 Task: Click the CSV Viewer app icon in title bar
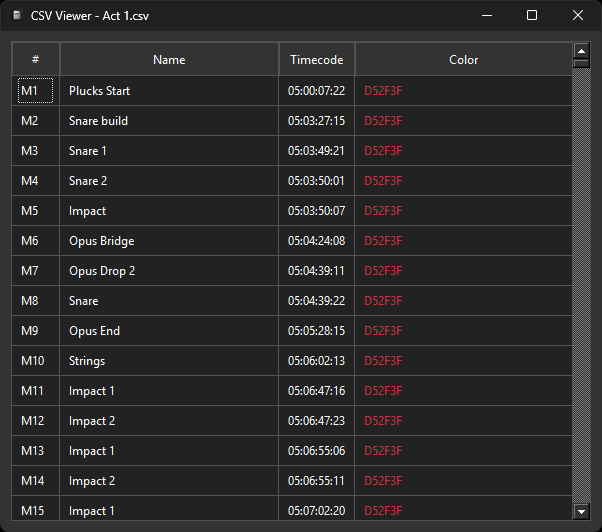(x=17, y=15)
